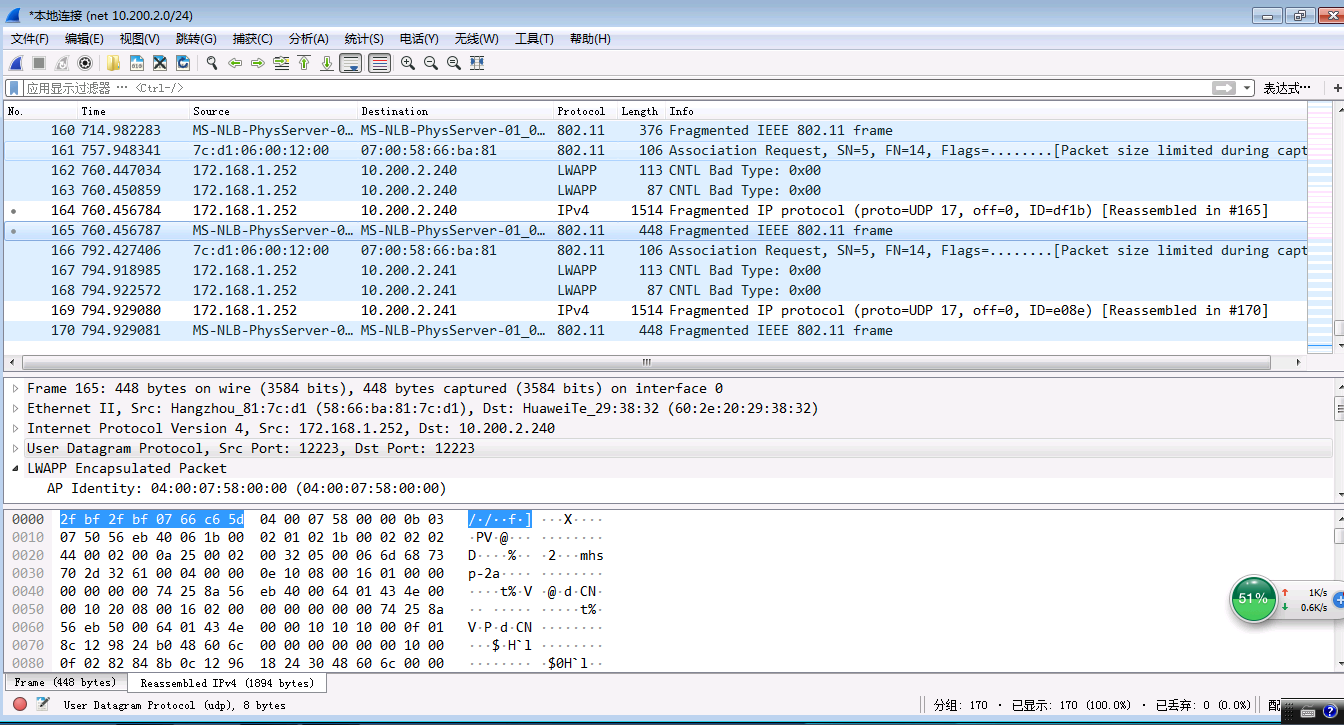Switch to Reassembled IPv4 (1894 bytes) tab
This screenshot has height=725, width=1344.
(x=227, y=684)
